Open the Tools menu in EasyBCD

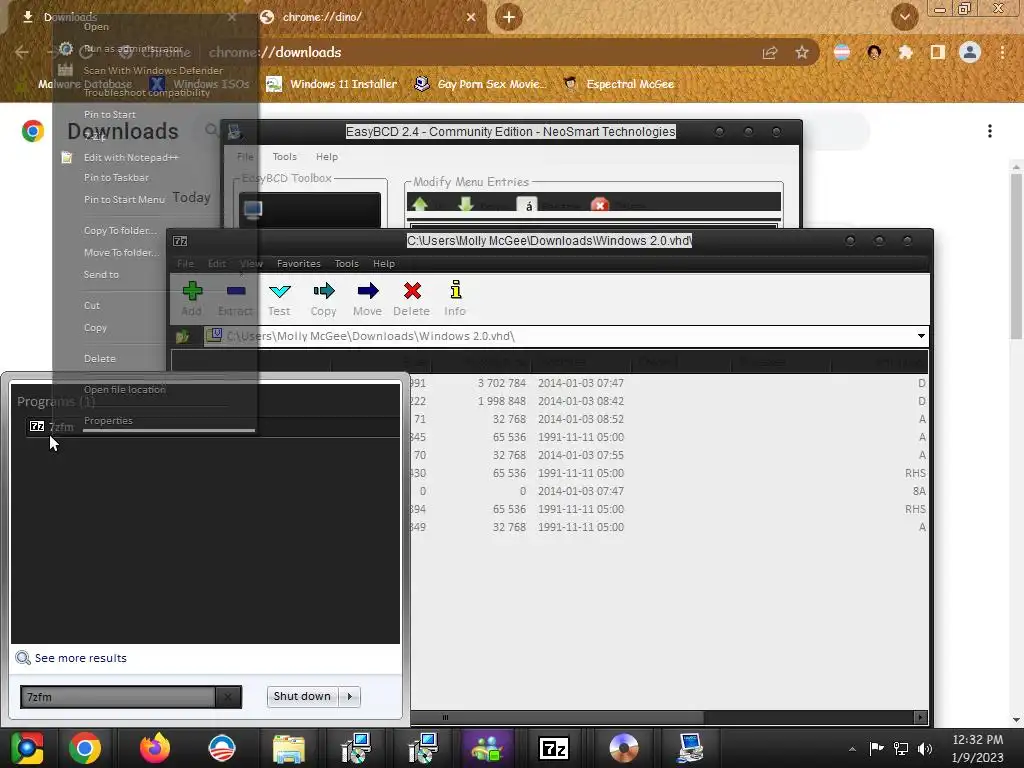[x=284, y=157]
